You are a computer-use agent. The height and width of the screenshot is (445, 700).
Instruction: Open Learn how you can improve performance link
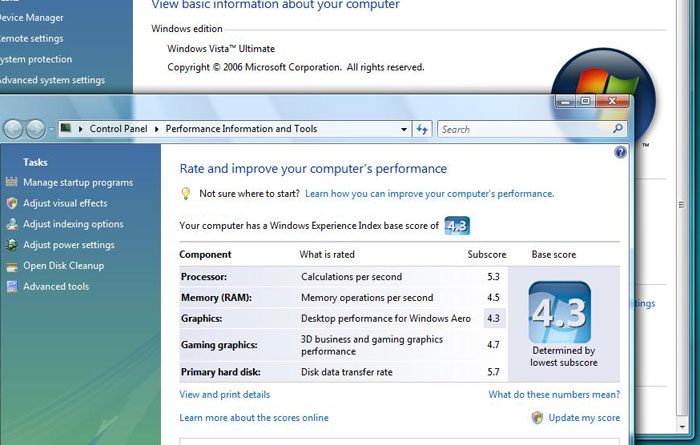[x=429, y=194]
